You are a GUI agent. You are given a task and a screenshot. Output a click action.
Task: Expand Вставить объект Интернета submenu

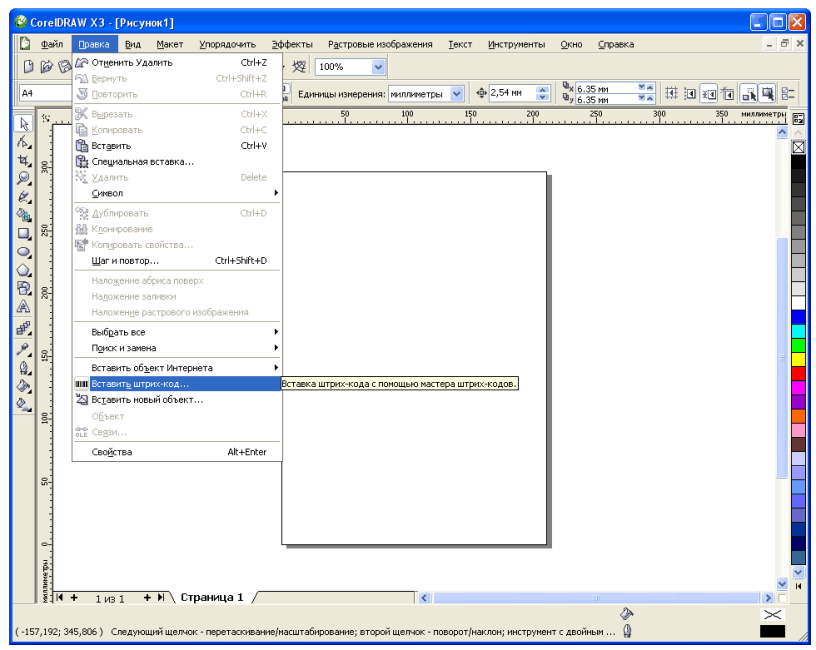[x=177, y=368]
